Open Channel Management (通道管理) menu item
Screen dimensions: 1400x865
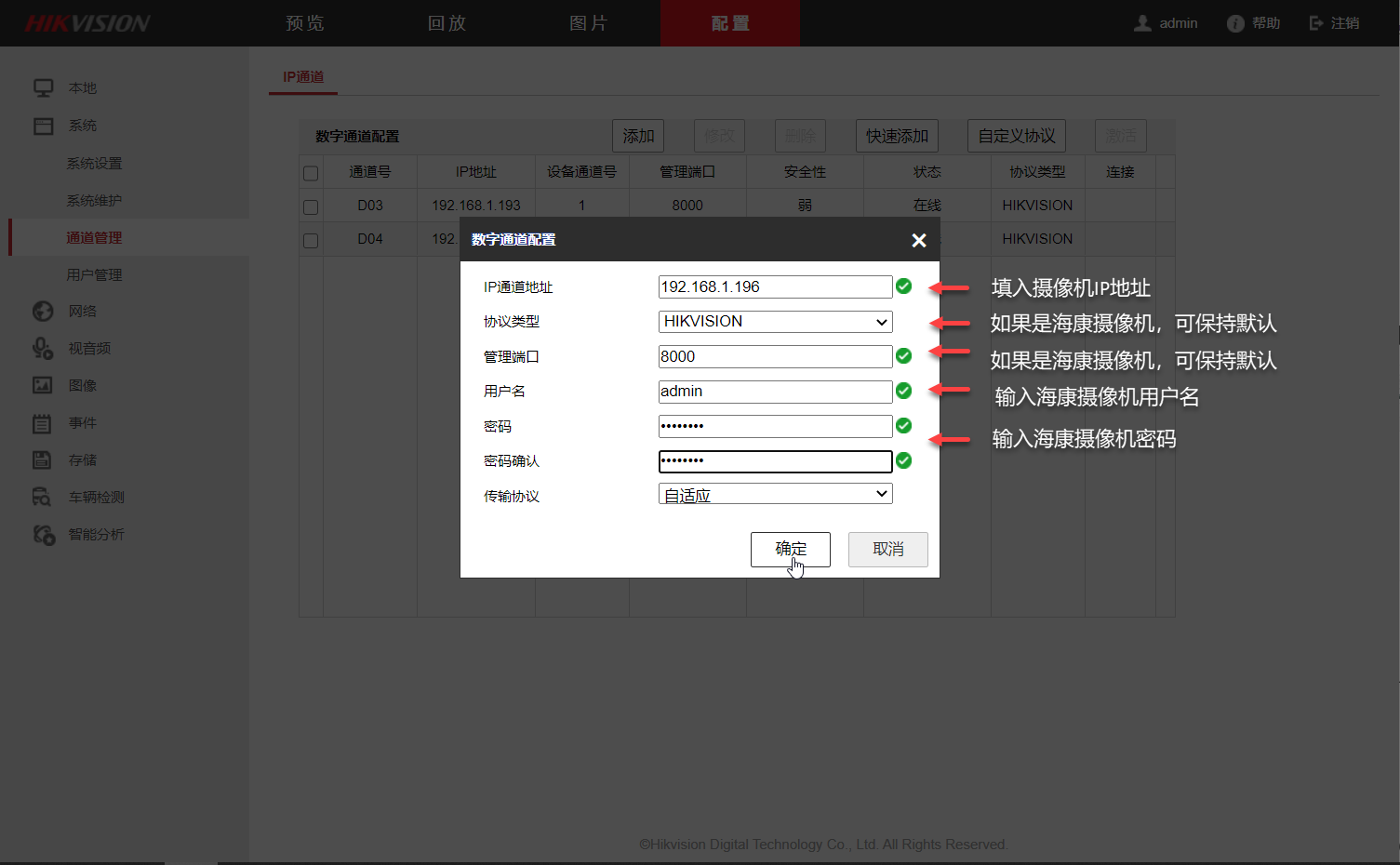click(x=94, y=238)
